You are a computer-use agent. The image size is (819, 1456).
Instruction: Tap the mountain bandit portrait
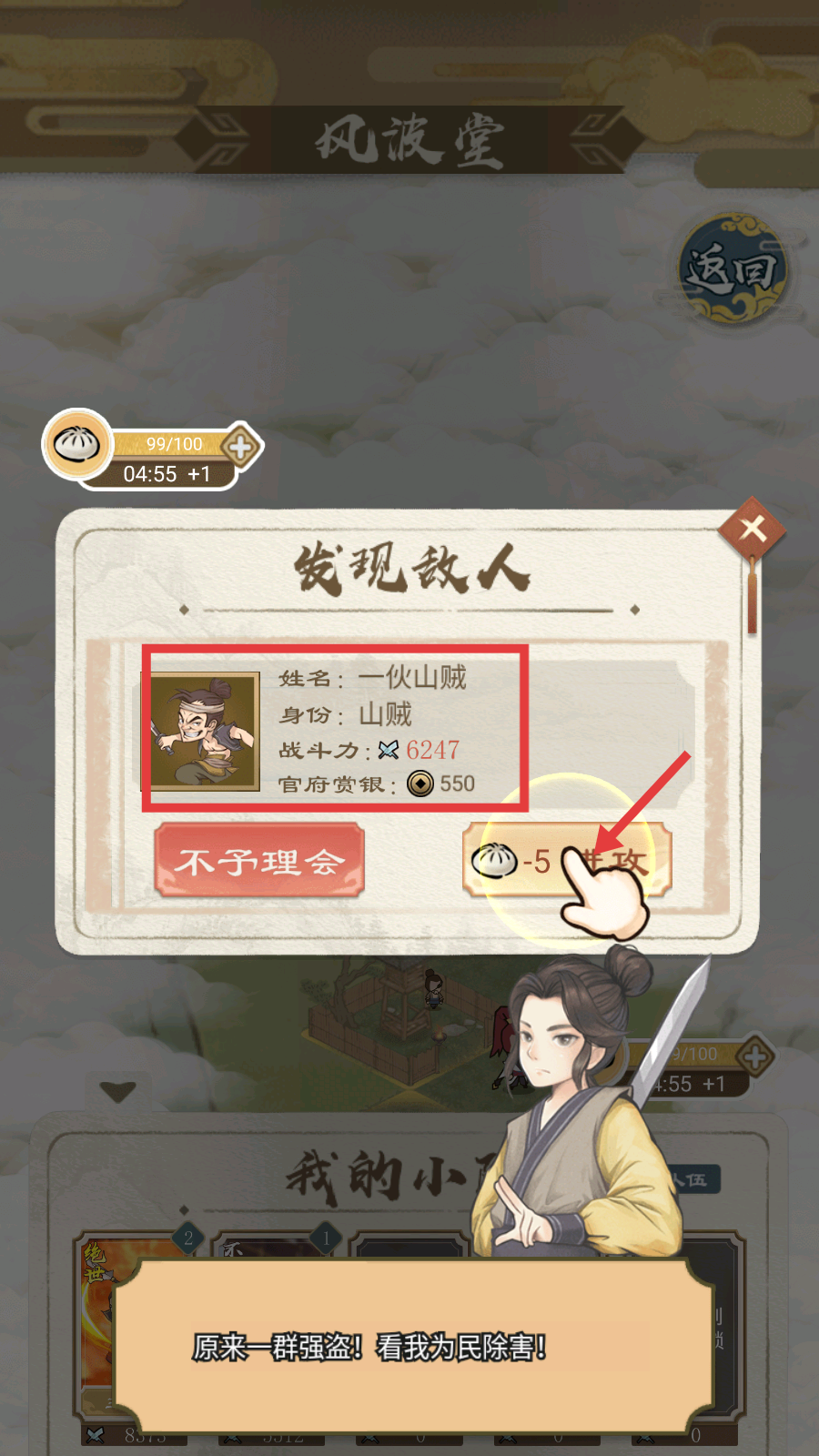(x=205, y=731)
